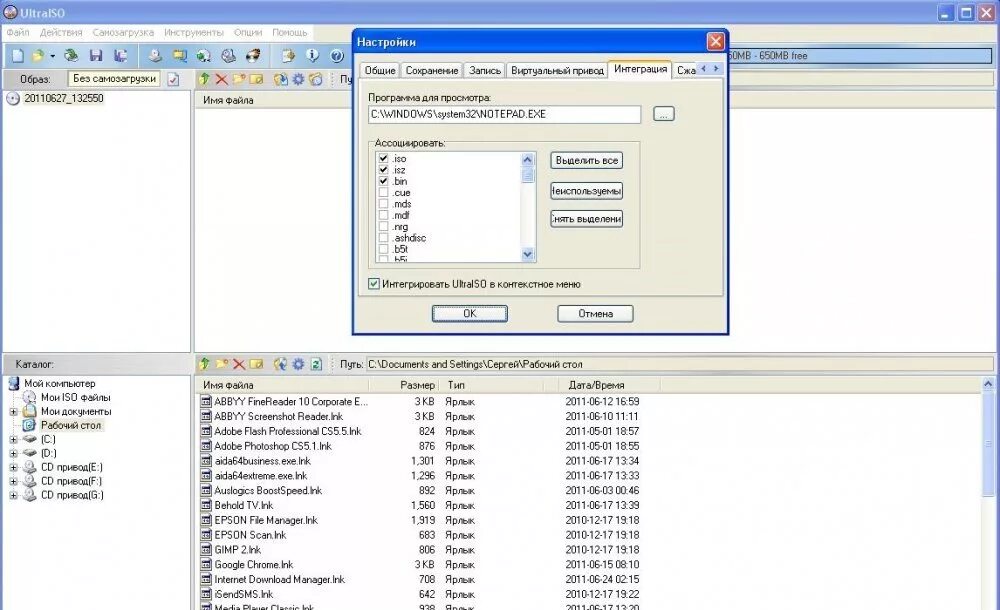
Task: Click the blue Info icon
Action: [312, 56]
